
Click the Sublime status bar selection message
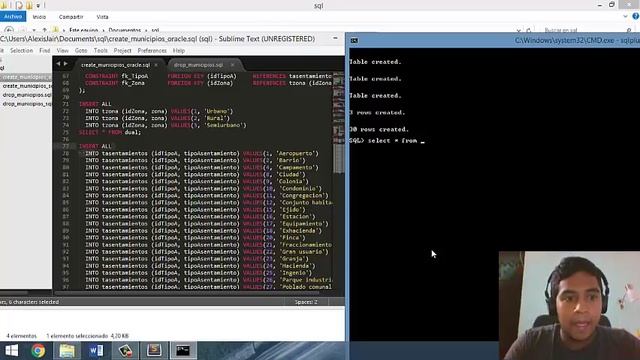point(29,302)
